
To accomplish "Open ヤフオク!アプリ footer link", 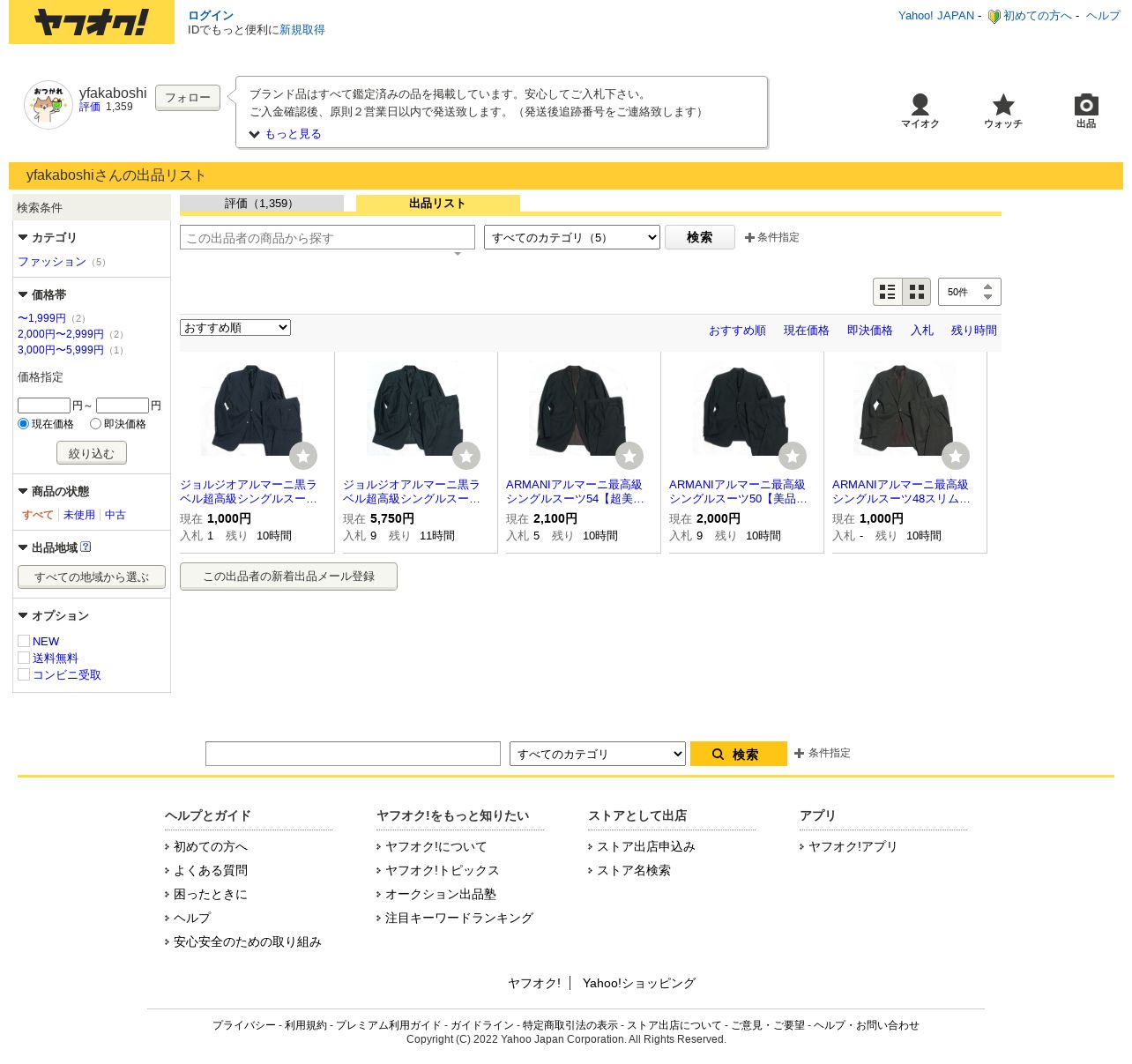I will pos(853,846).
